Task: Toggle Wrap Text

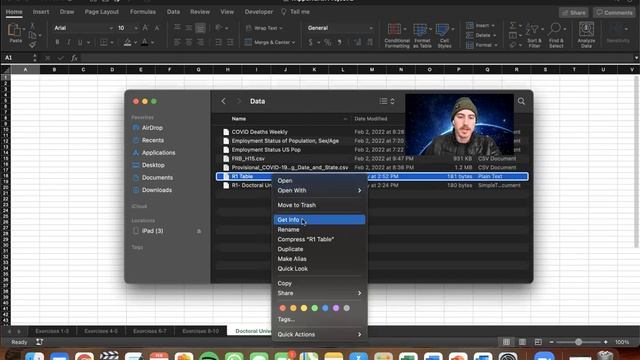Action: click(264, 28)
